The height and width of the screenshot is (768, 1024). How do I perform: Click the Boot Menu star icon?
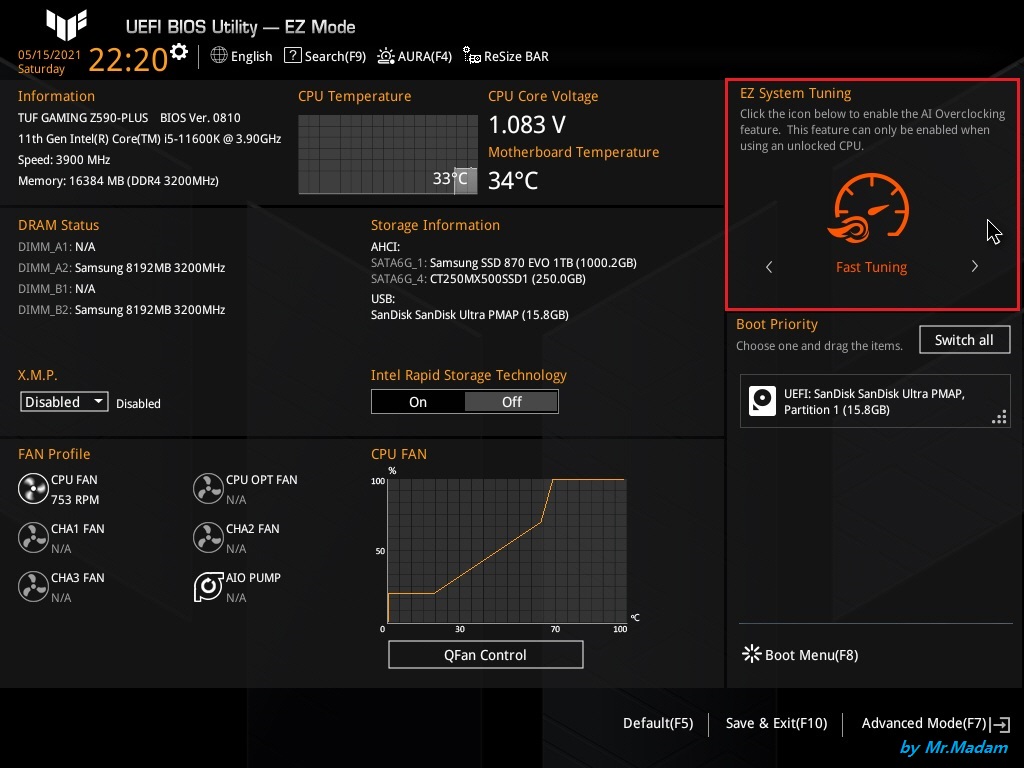752,654
